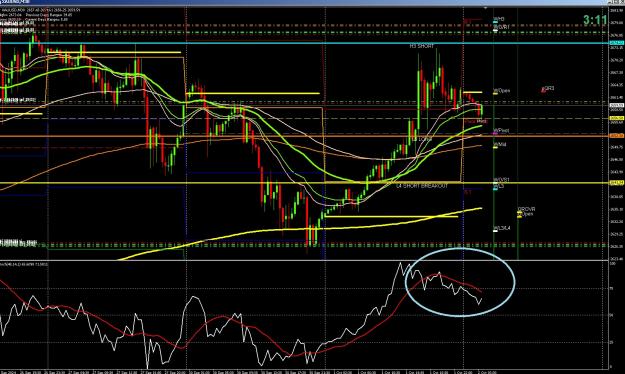Click the WOpen weekly level label
The height and width of the screenshot is (374, 625).
502,91
